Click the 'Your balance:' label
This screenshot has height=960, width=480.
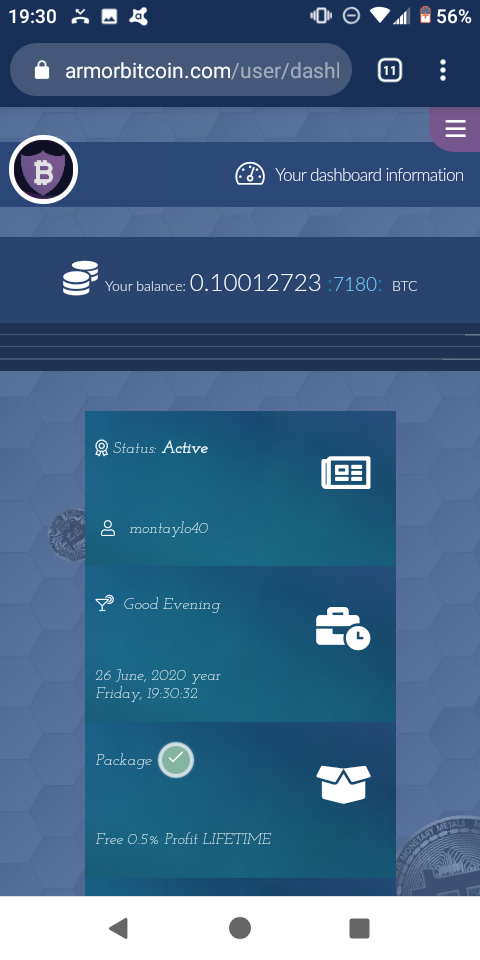coord(145,286)
